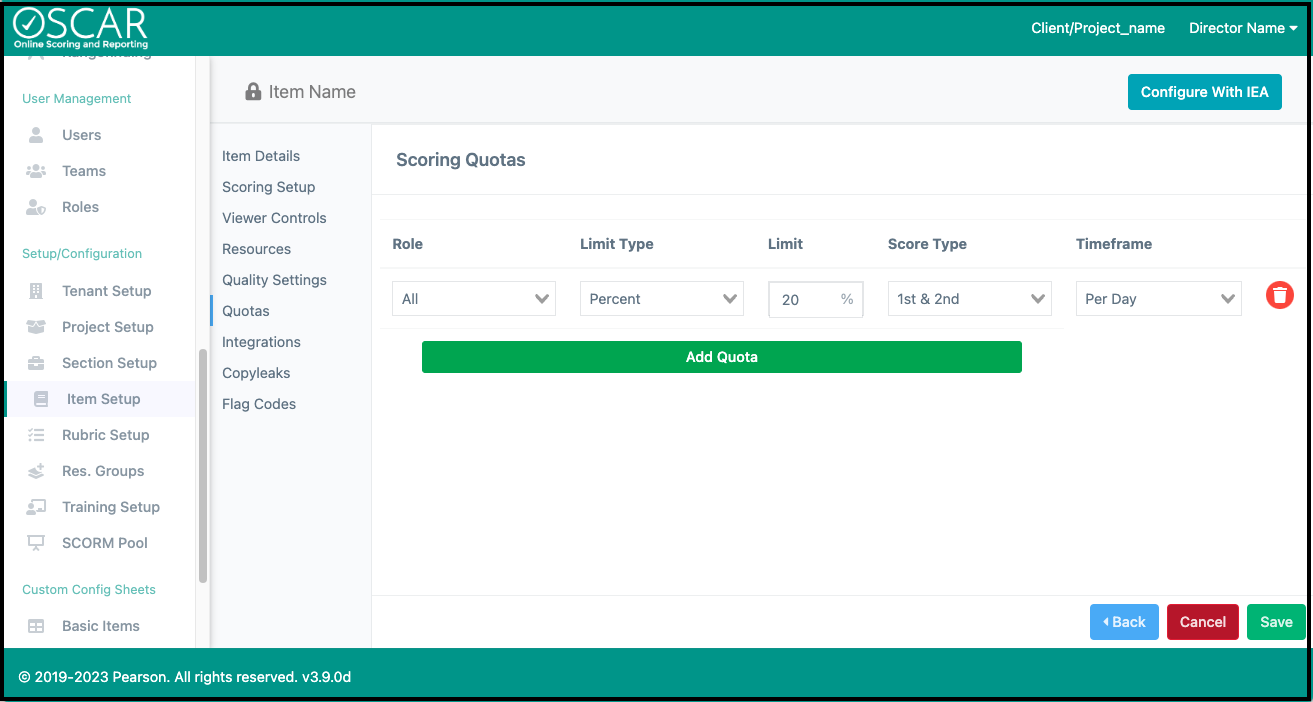Delete the quota with red trash icon
The image size is (1313, 702).
coord(1279,295)
